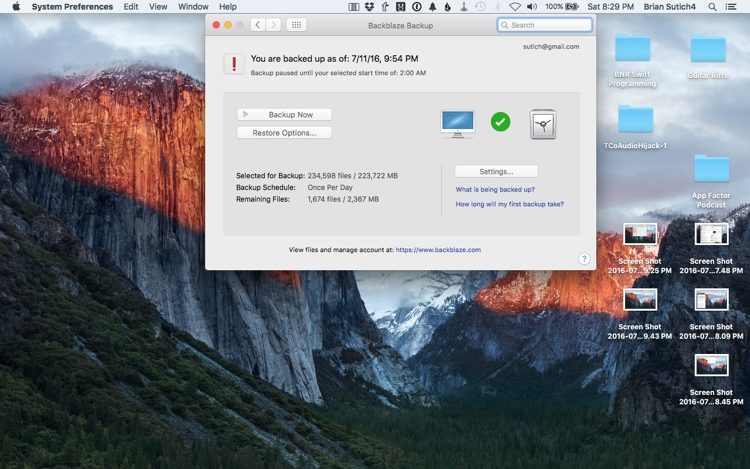Click the help question mark button
This screenshot has height=469, width=750.
click(584, 259)
